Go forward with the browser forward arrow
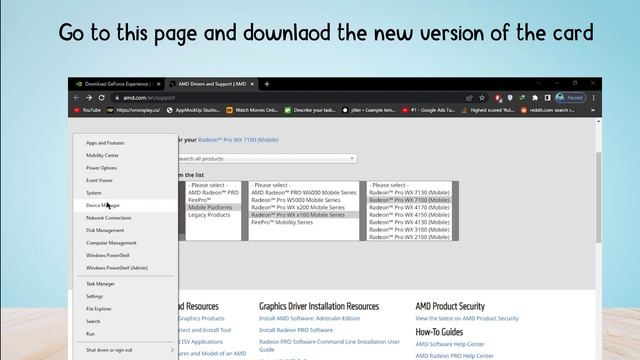 point(89,98)
